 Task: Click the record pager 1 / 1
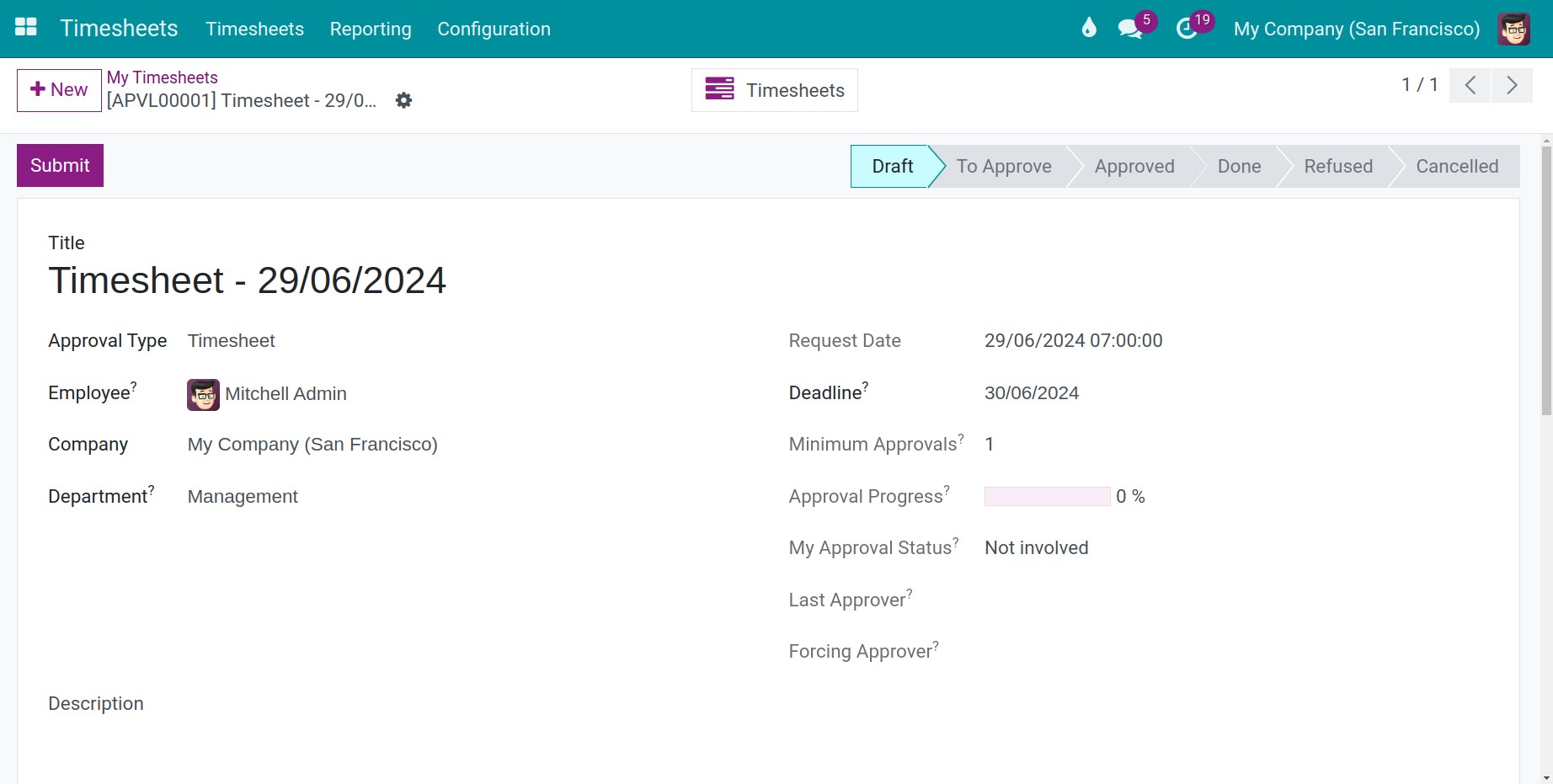click(1419, 85)
